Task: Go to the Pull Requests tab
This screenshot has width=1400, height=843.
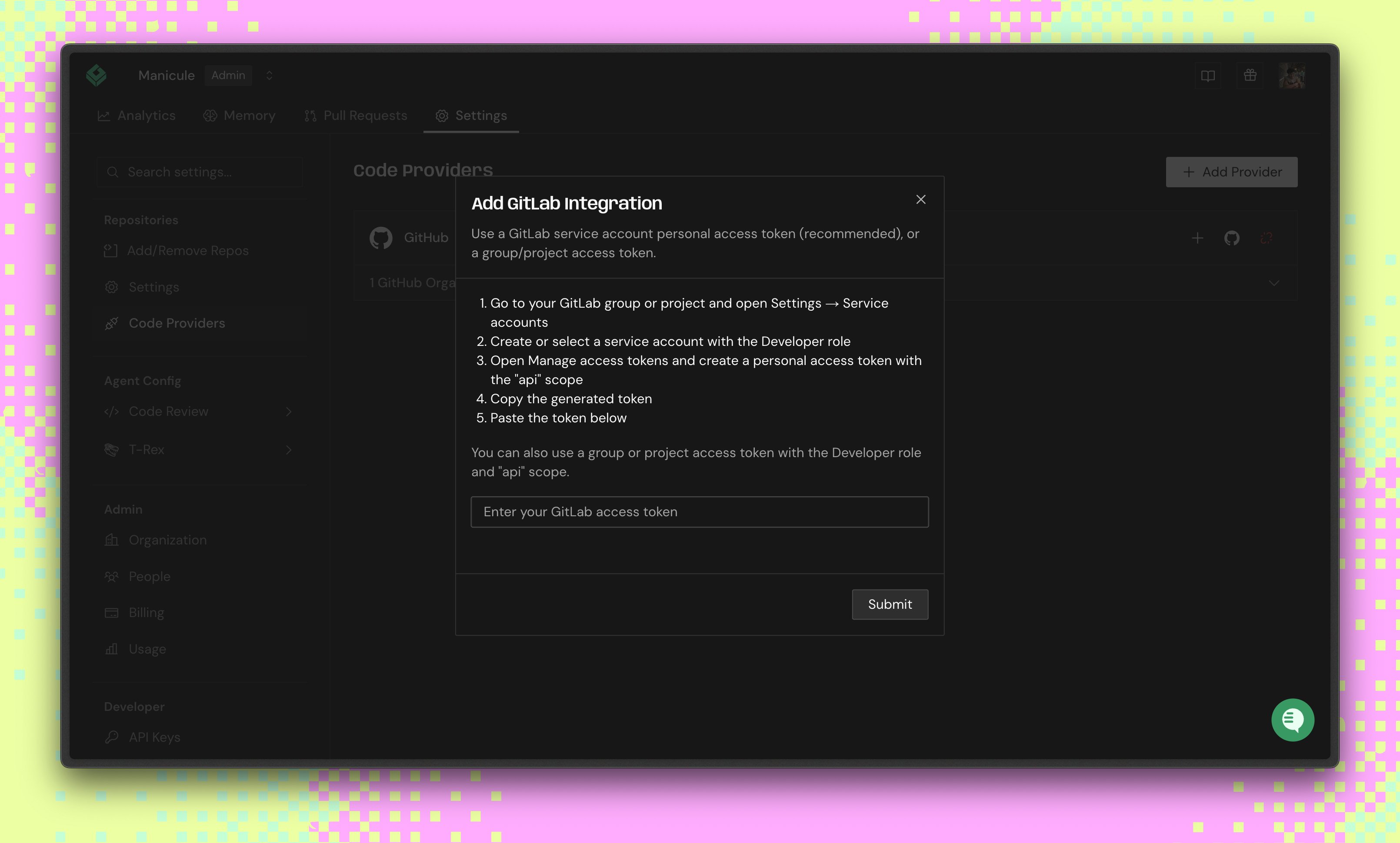Action: point(356,116)
